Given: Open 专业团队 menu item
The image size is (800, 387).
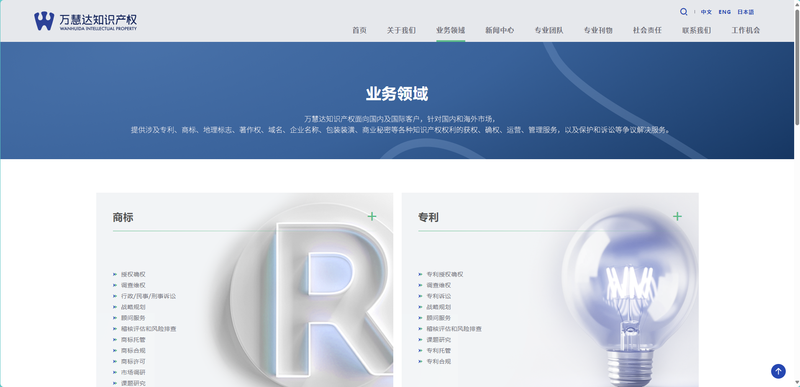Looking at the screenshot, I should (549, 30).
